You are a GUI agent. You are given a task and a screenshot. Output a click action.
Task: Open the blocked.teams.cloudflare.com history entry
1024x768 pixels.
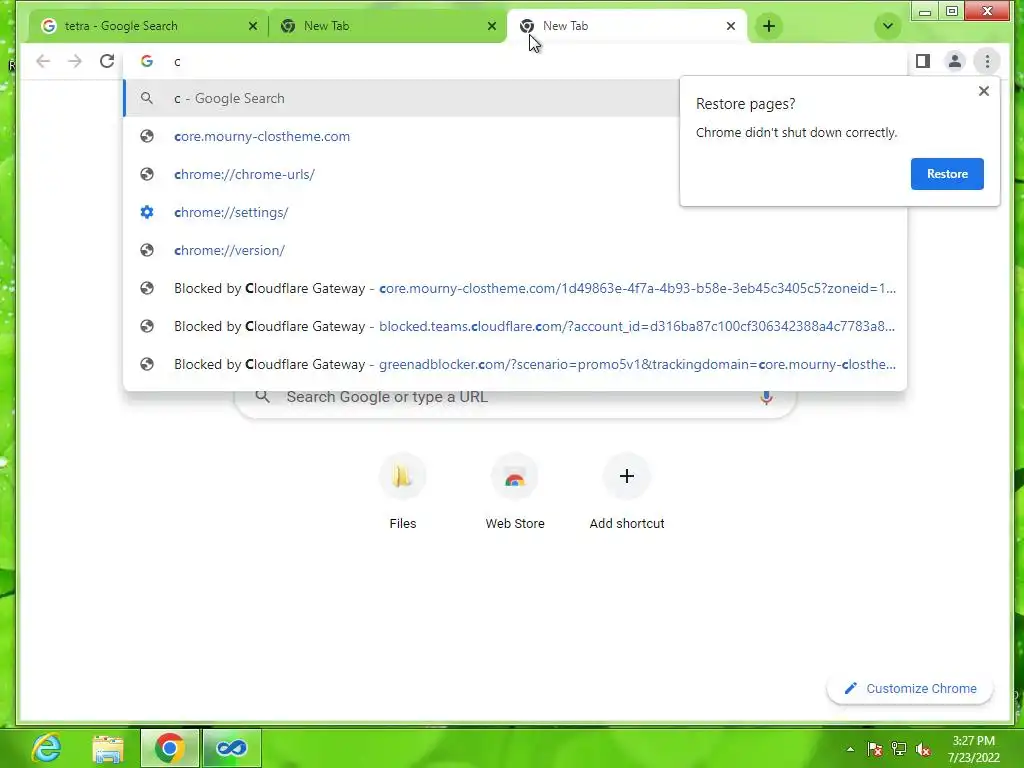point(515,326)
